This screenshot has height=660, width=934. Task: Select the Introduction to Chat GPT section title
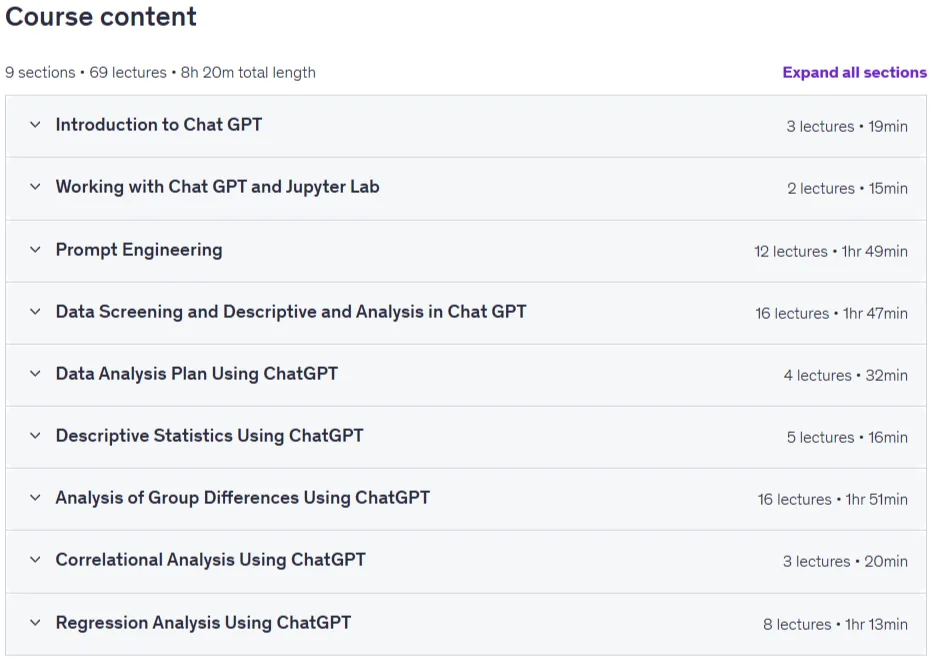click(x=158, y=124)
